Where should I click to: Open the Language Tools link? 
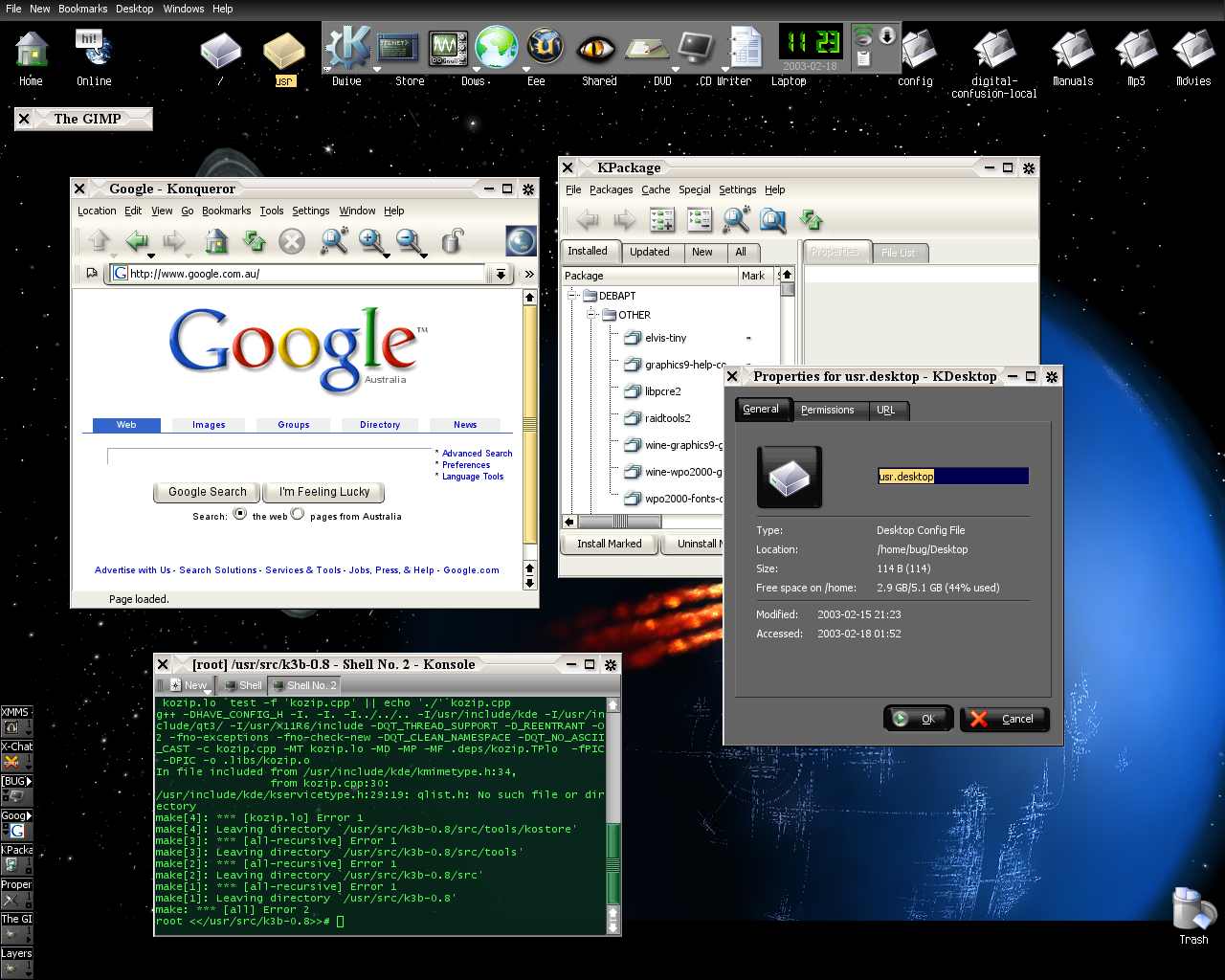[x=473, y=477]
